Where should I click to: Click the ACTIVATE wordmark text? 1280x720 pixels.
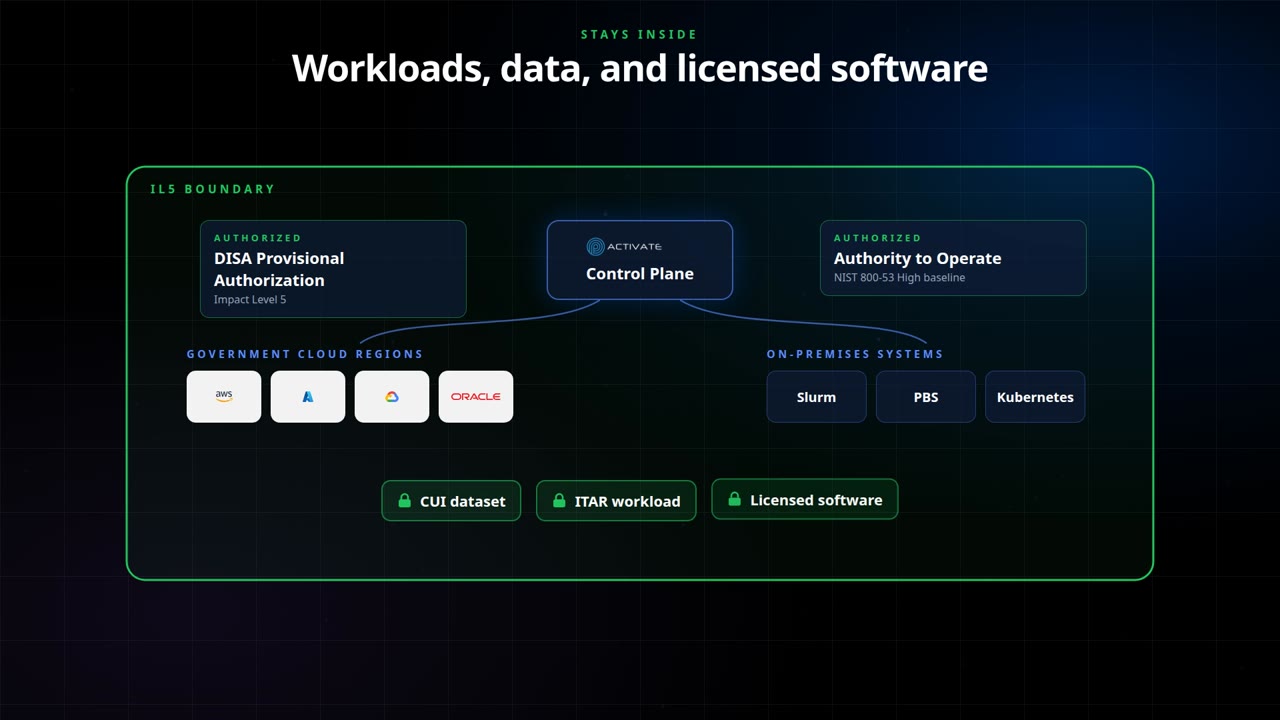[x=634, y=246]
